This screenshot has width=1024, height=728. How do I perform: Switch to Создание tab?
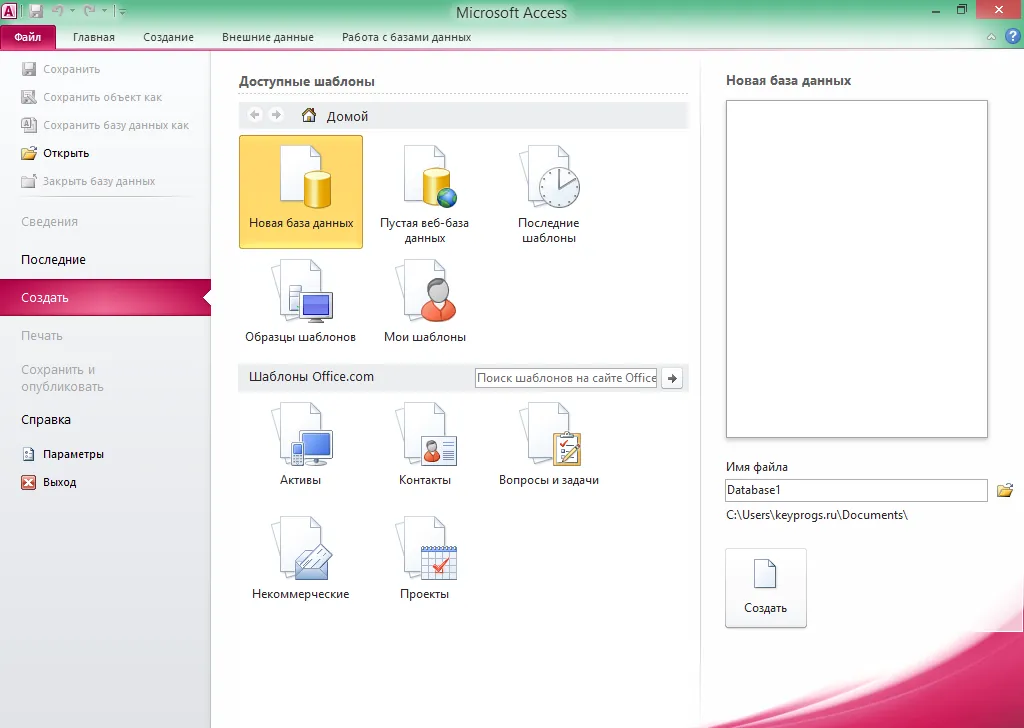[168, 37]
